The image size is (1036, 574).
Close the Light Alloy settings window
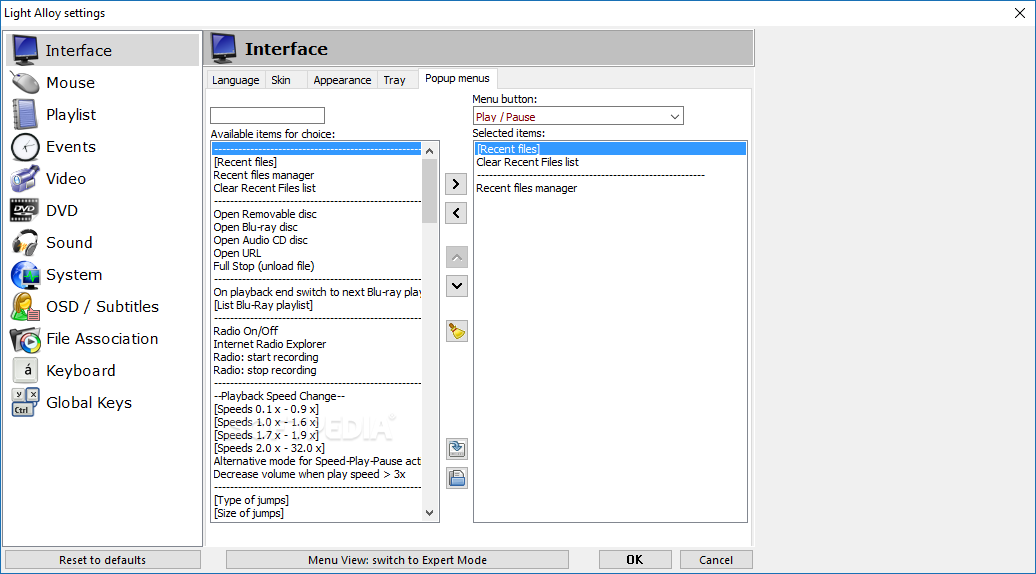click(1019, 13)
